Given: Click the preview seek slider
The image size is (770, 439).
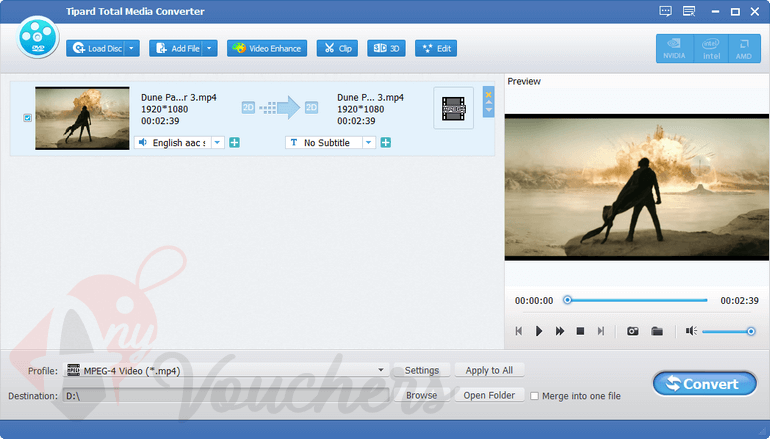Looking at the screenshot, I should coord(637,300).
